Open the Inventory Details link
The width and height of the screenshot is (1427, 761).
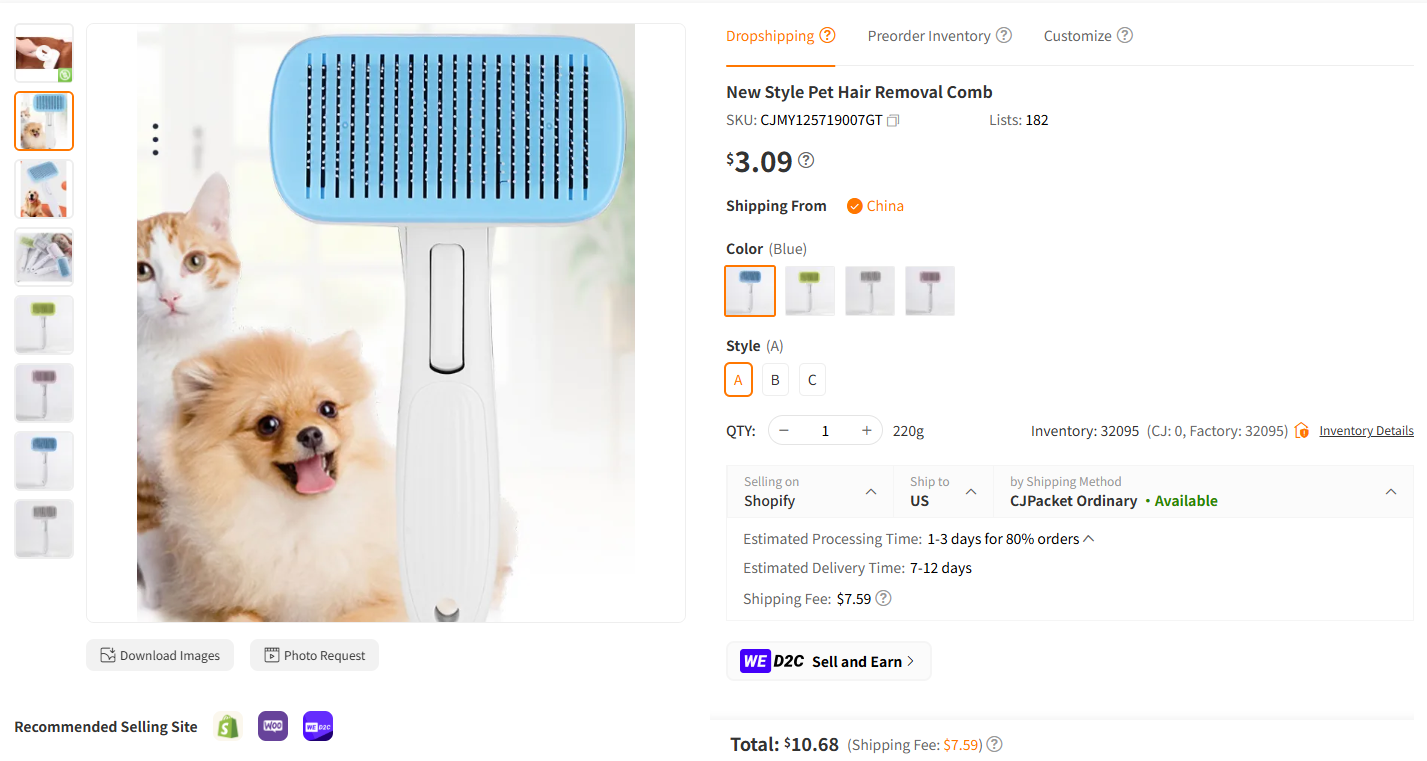pos(1366,430)
